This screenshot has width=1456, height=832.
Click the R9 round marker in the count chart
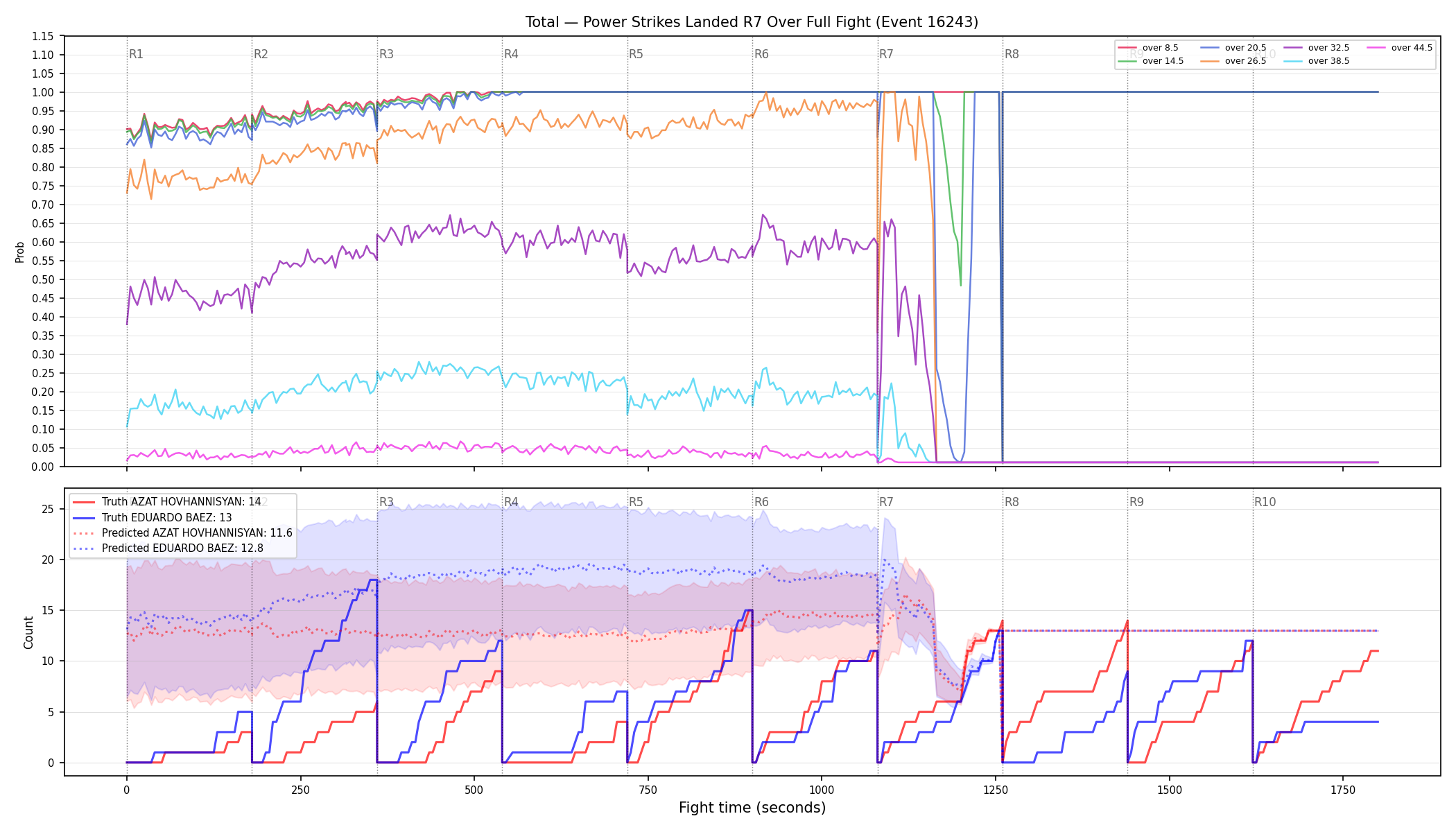pyautogui.click(x=1136, y=502)
